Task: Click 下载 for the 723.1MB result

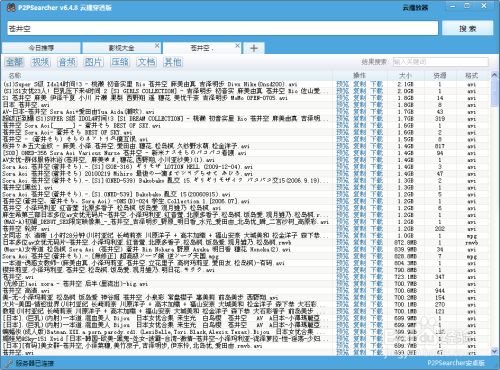Action: (x=377, y=277)
